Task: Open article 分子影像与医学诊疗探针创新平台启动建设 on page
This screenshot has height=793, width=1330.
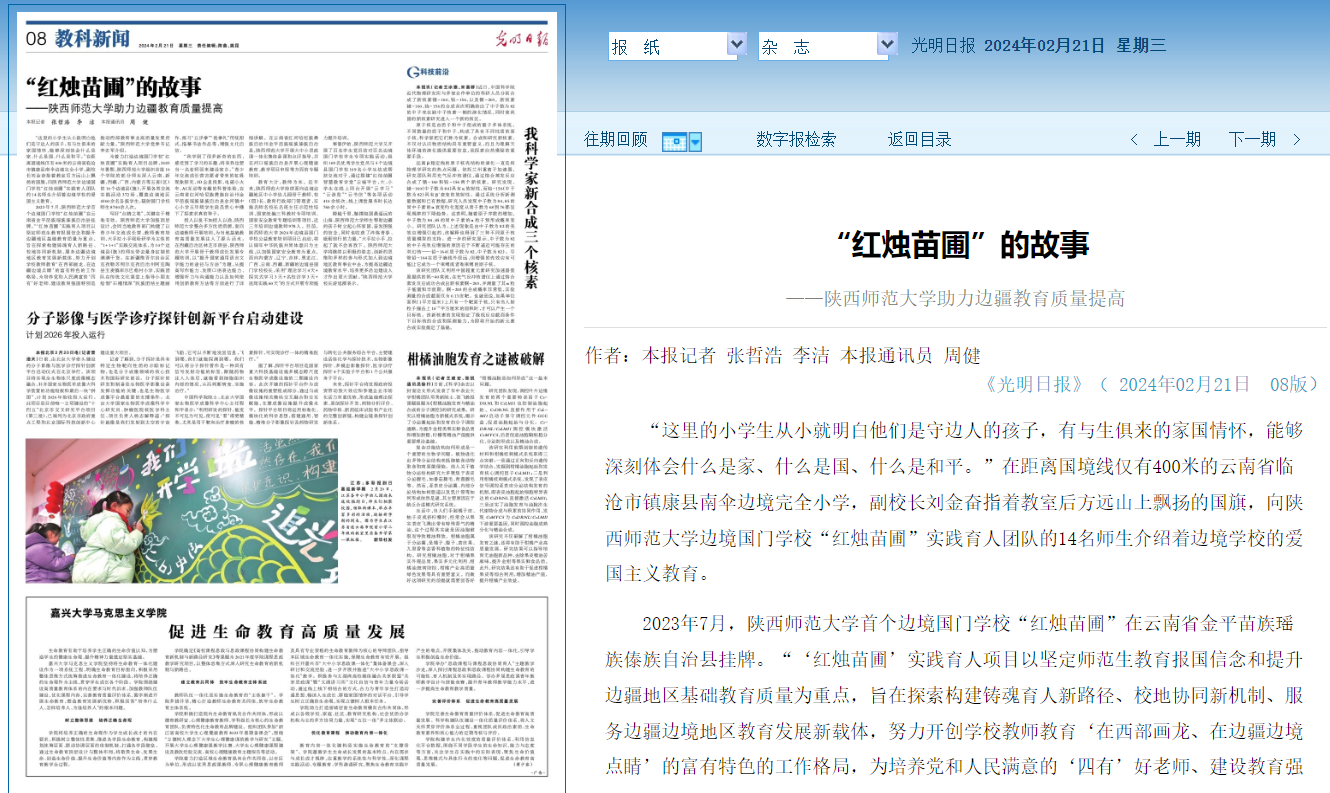Action: (x=165, y=318)
